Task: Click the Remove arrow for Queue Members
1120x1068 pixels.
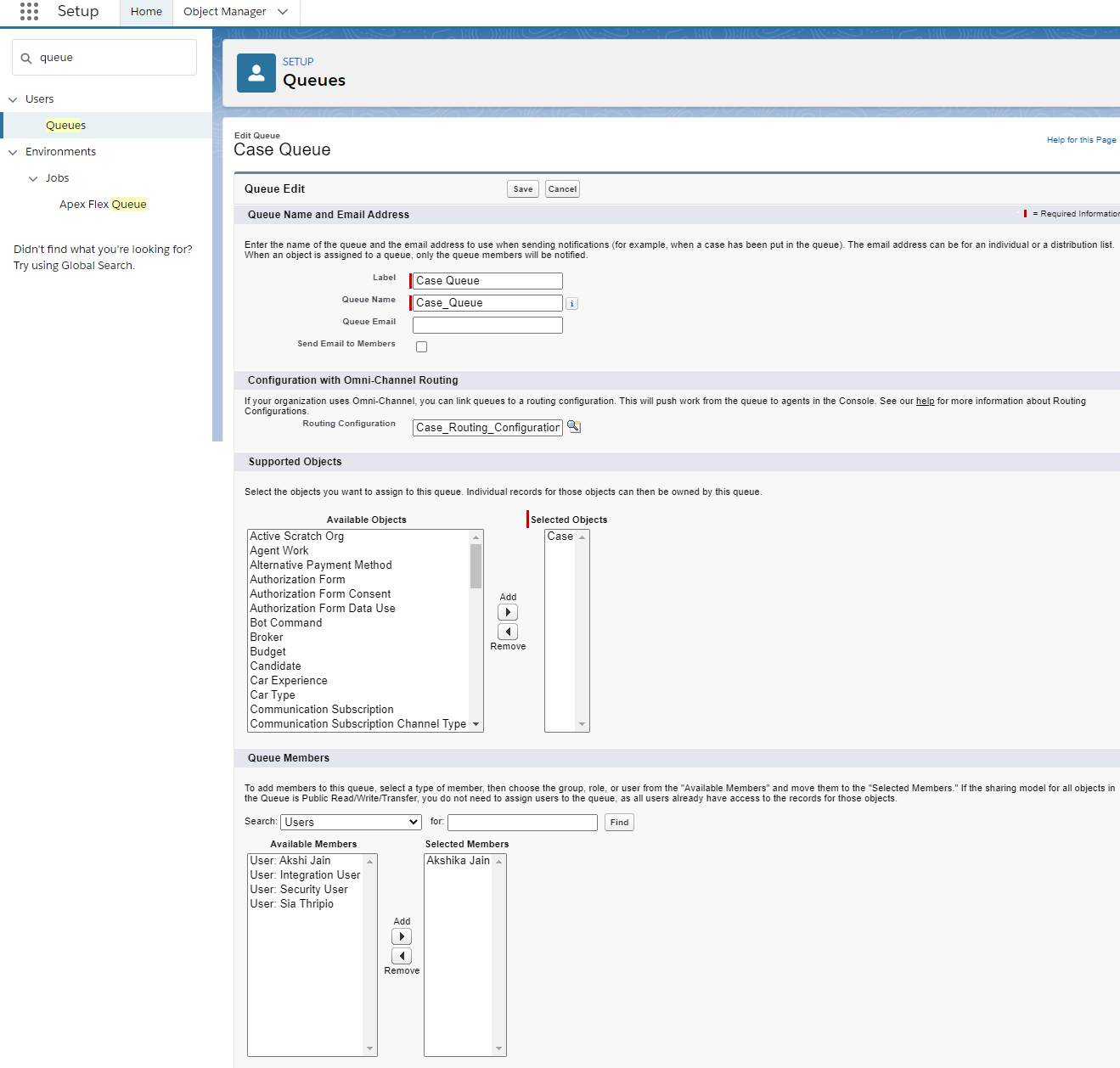Action: tap(402, 956)
